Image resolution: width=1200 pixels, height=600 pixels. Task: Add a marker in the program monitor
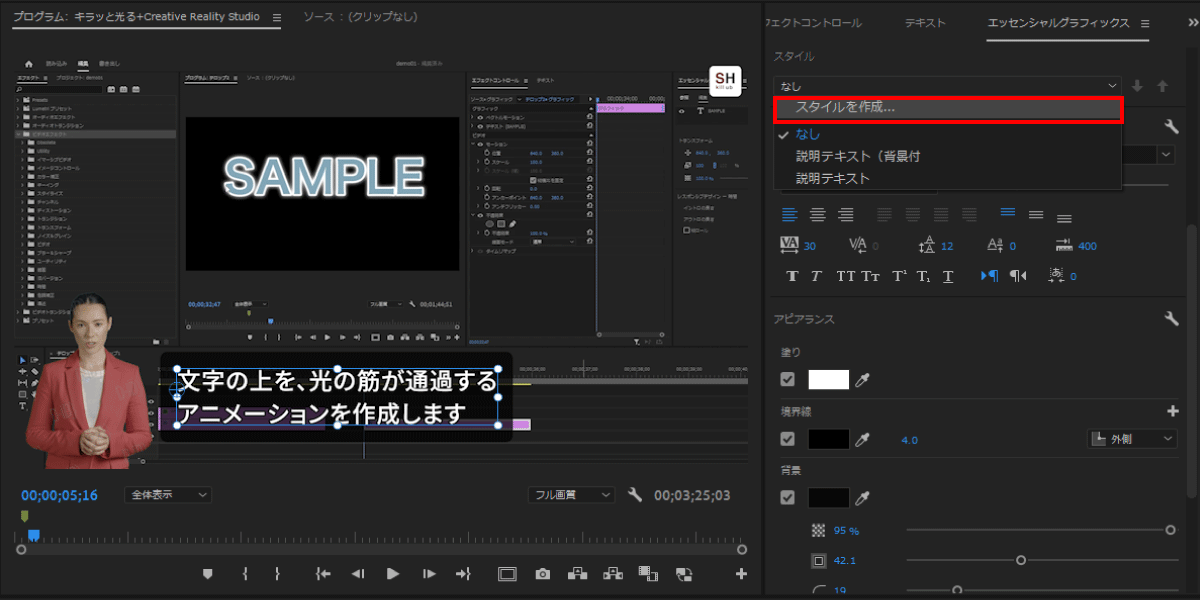pyautogui.click(x=207, y=573)
